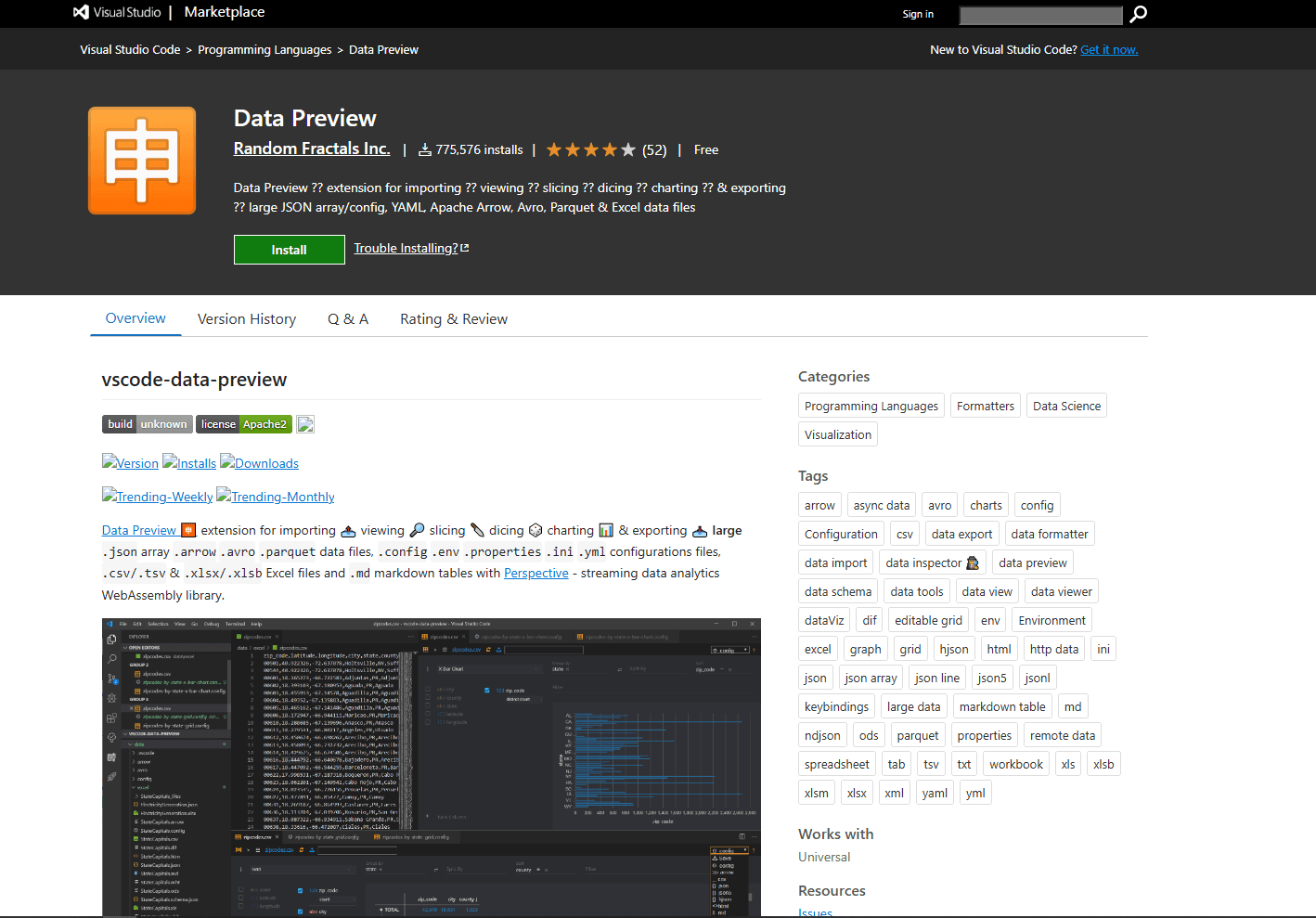The width and height of the screenshot is (1316, 918).
Task: Click the spreadsheet tag
Action: click(x=837, y=764)
